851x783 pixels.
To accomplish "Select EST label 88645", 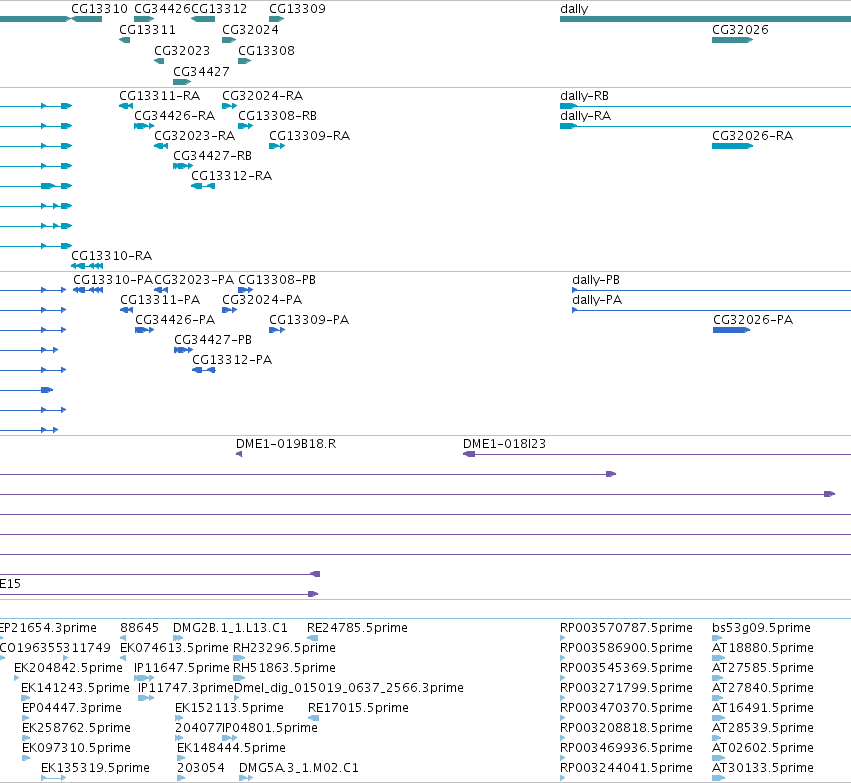I will [139, 628].
